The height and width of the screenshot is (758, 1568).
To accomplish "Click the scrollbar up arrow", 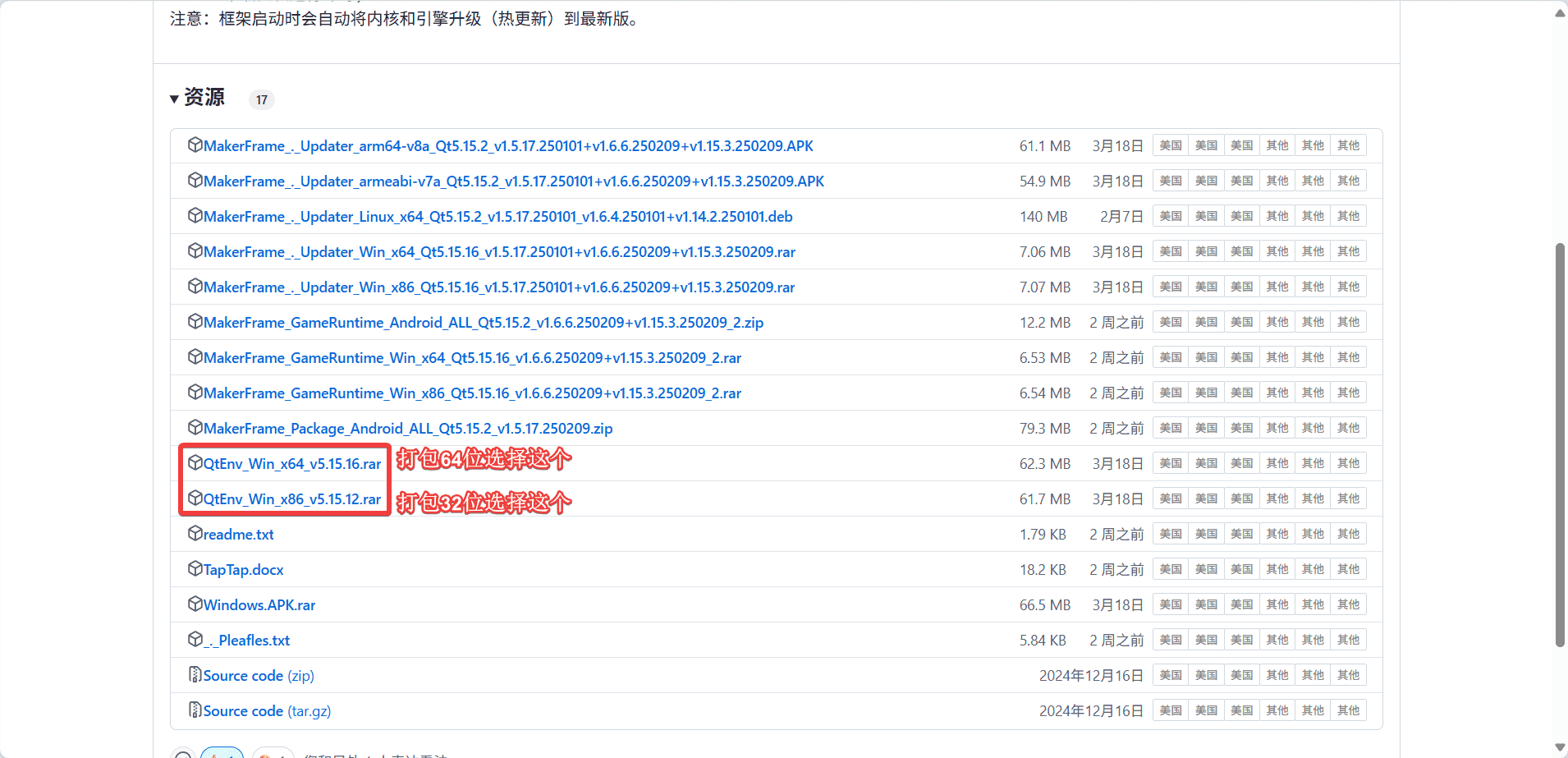I will point(1559,12).
